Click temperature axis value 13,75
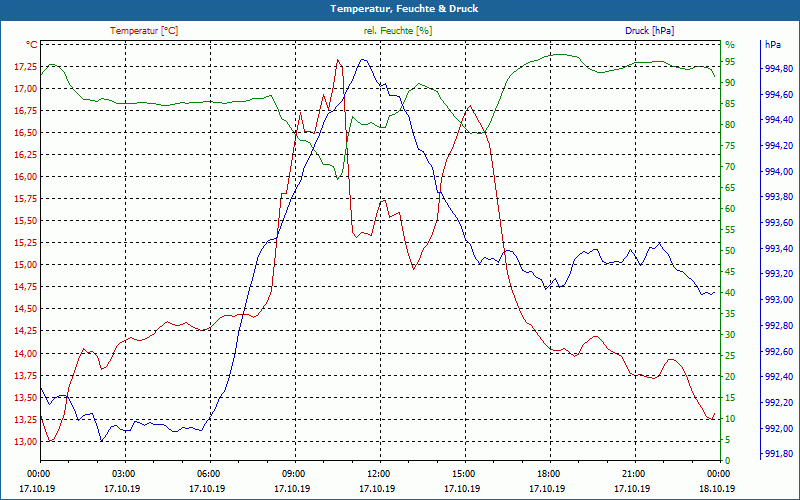Image resolution: width=800 pixels, height=500 pixels. tap(27, 376)
